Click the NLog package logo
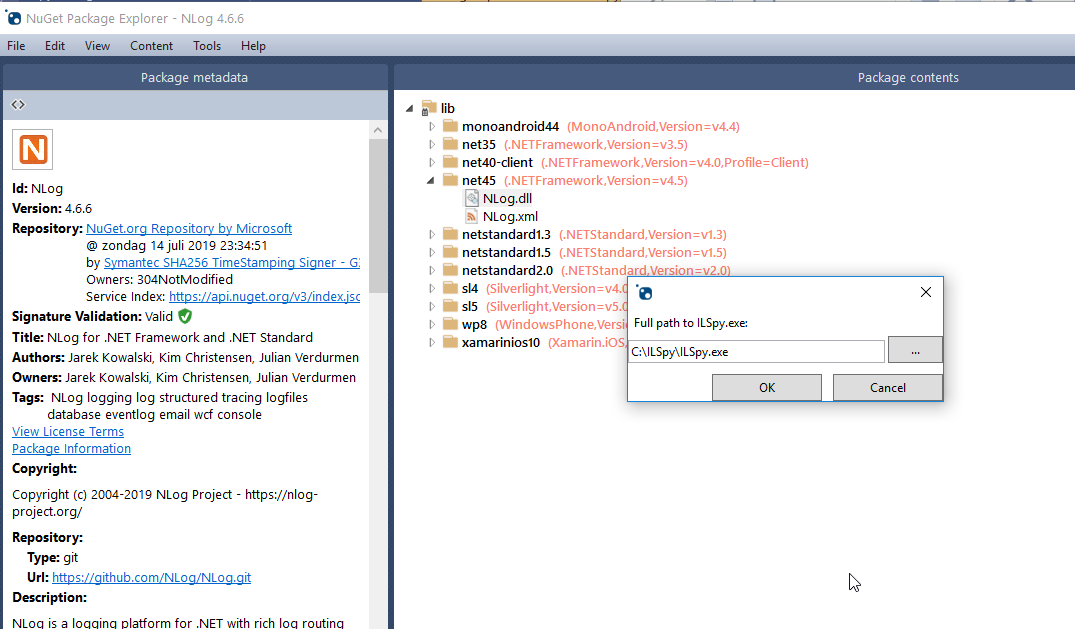This screenshot has width=1075, height=629. [32, 150]
